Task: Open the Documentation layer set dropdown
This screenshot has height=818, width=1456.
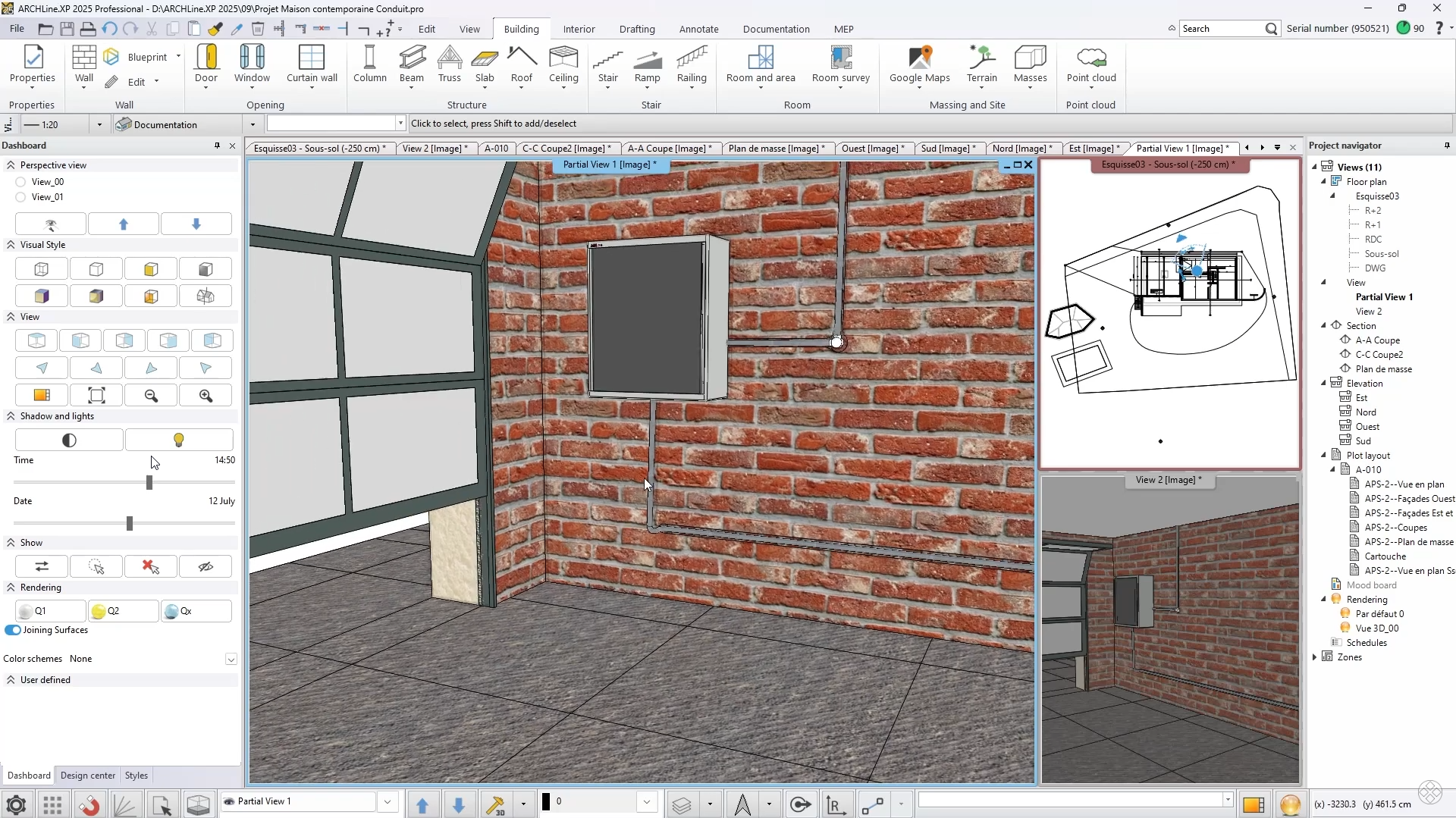Action: point(253,124)
